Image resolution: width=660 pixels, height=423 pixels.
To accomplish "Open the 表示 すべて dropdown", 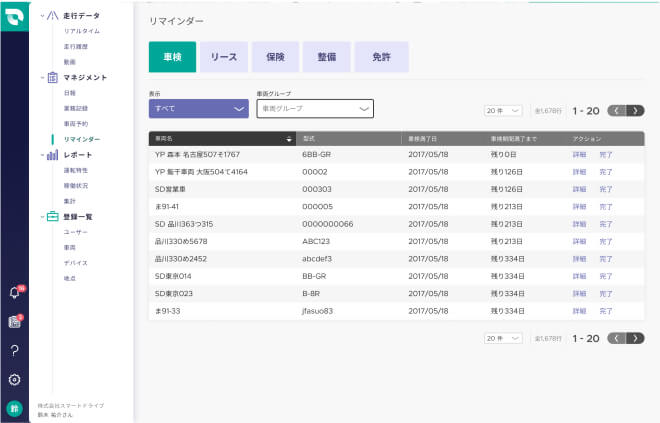I will point(198,109).
